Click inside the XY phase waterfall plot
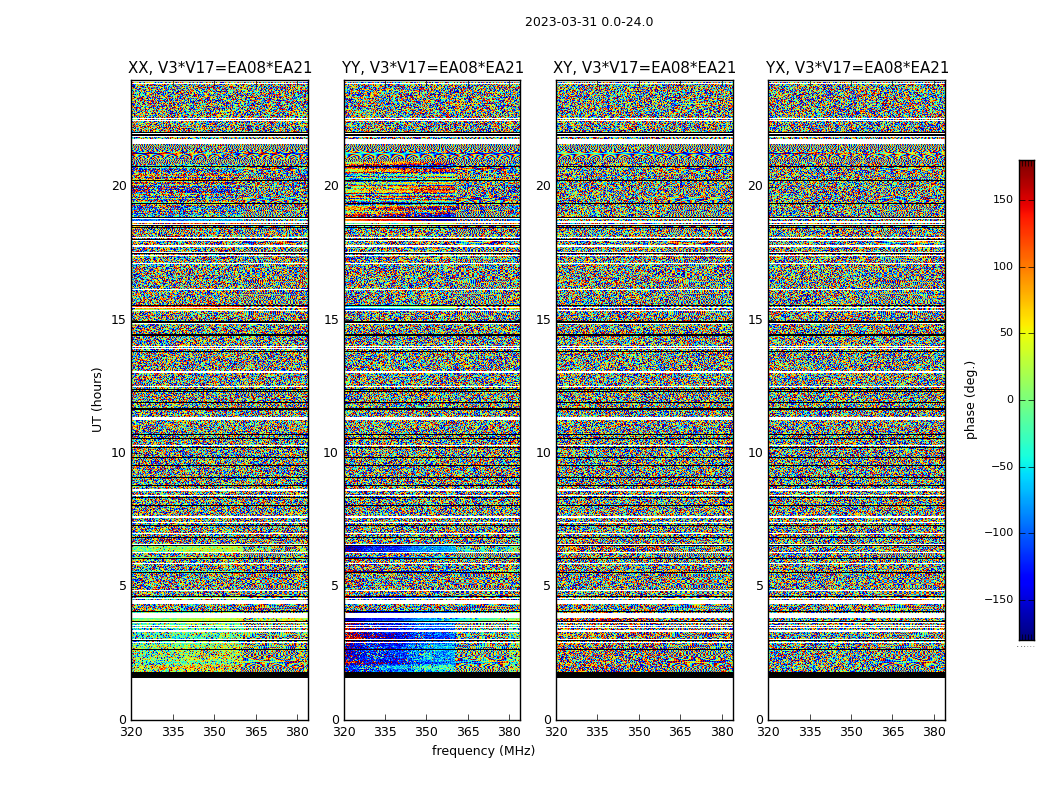 click(x=644, y=400)
